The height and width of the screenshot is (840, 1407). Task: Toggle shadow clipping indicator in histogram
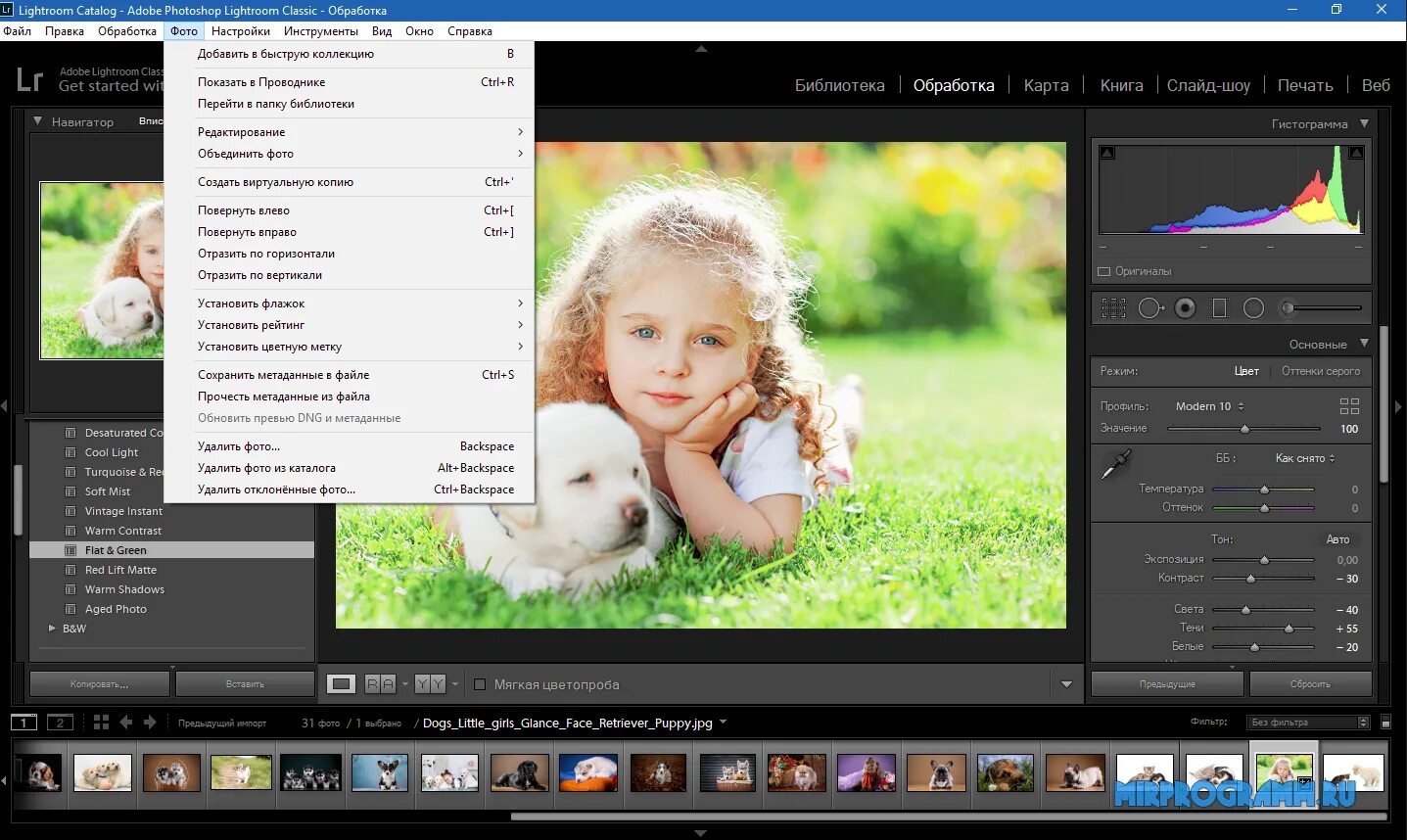point(1107,153)
